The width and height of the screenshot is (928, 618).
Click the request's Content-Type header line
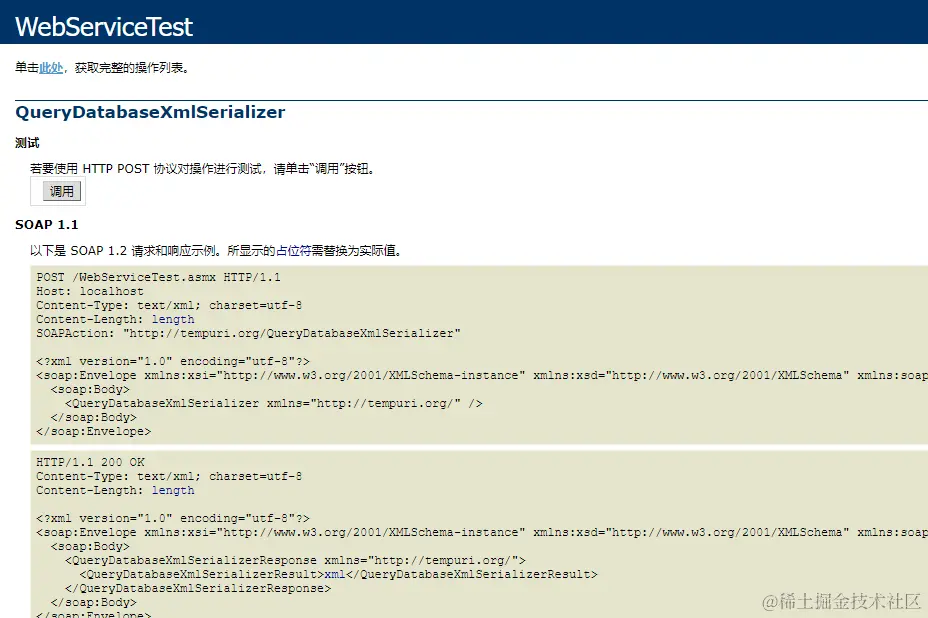point(169,305)
